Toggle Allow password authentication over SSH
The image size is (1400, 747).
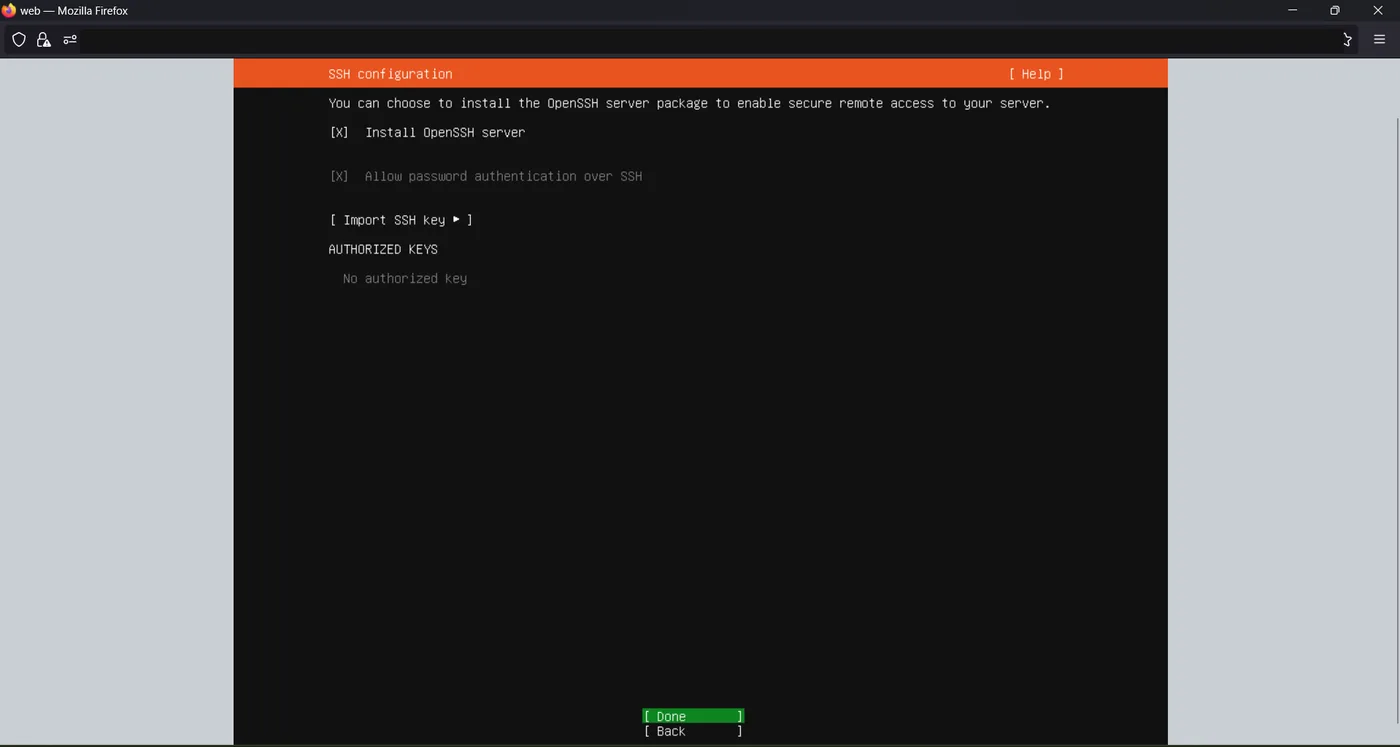pyautogui.click(x=339, y=176)
